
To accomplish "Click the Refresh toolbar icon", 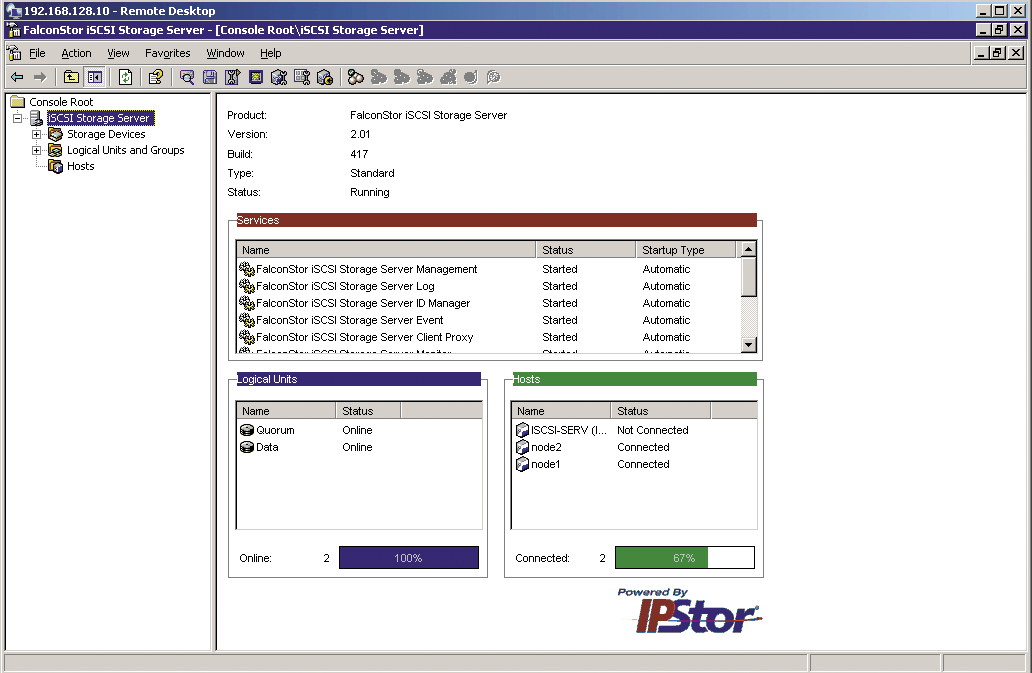I will [125, 77].
